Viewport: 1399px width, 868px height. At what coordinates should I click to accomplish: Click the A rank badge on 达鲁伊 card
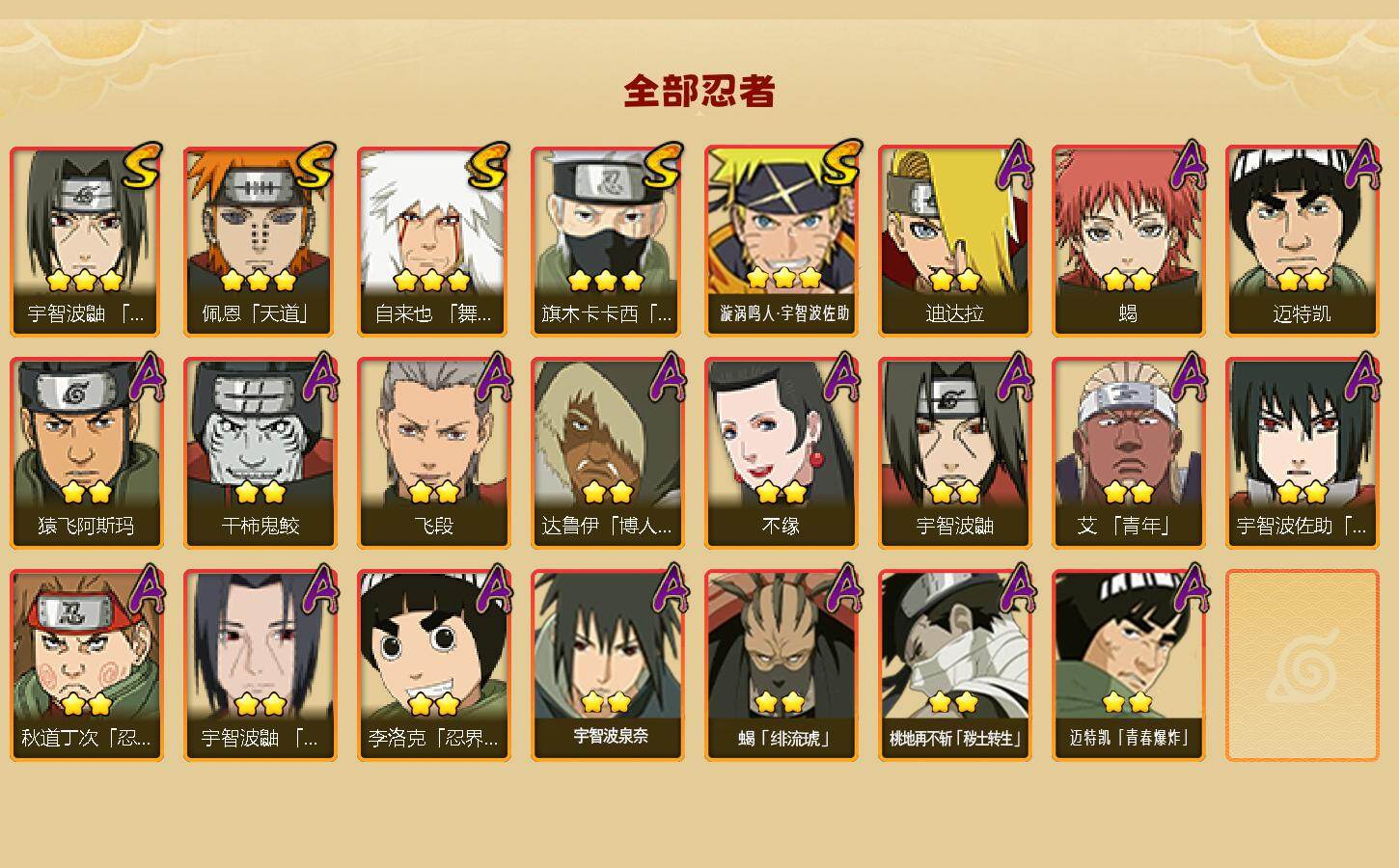click(667, 377)
